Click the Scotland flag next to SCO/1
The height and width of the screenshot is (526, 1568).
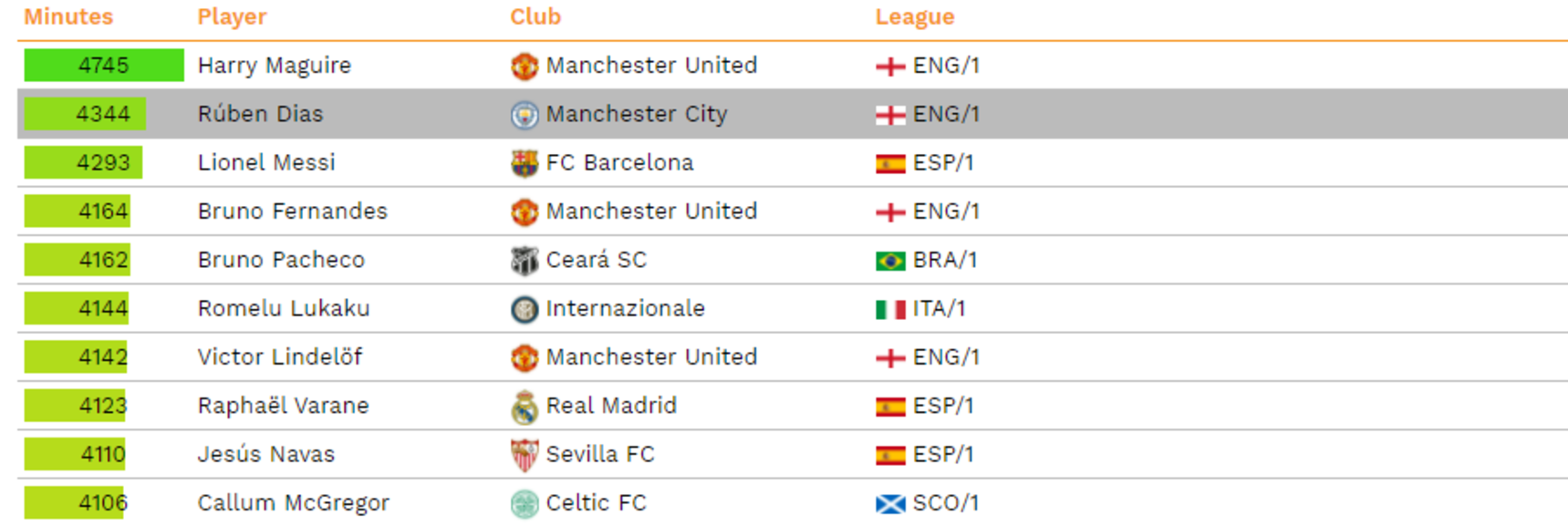click(890, 503)
